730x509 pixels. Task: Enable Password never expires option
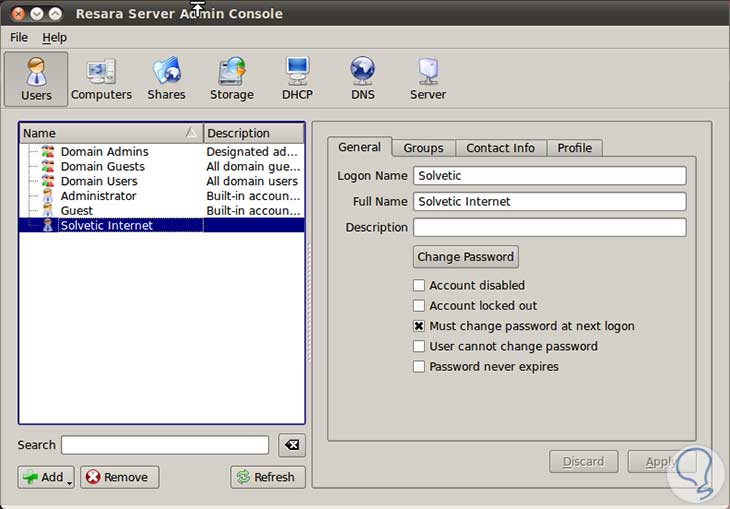[x=420, y=367]
